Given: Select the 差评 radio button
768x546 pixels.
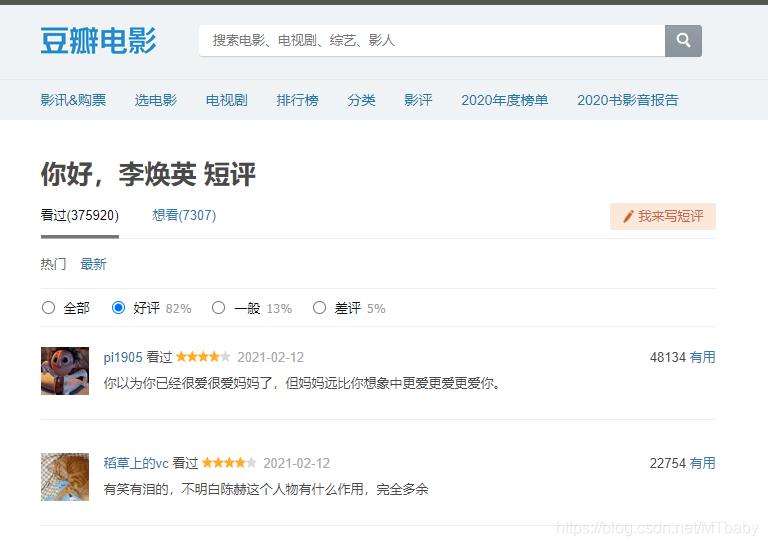Looking at the screenshot, I should click(x=319, y=308).
